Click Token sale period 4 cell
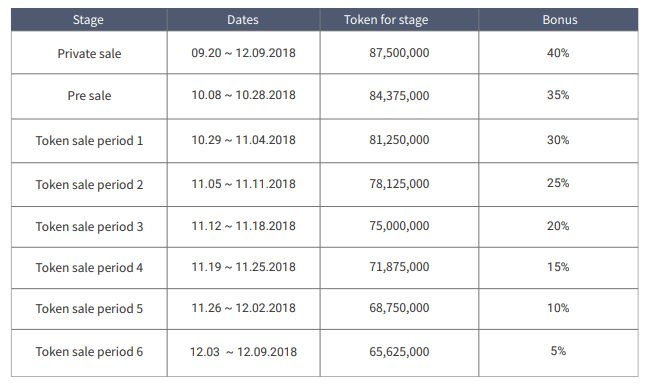This screenshot has width=649, height=386. click(89, 268)
